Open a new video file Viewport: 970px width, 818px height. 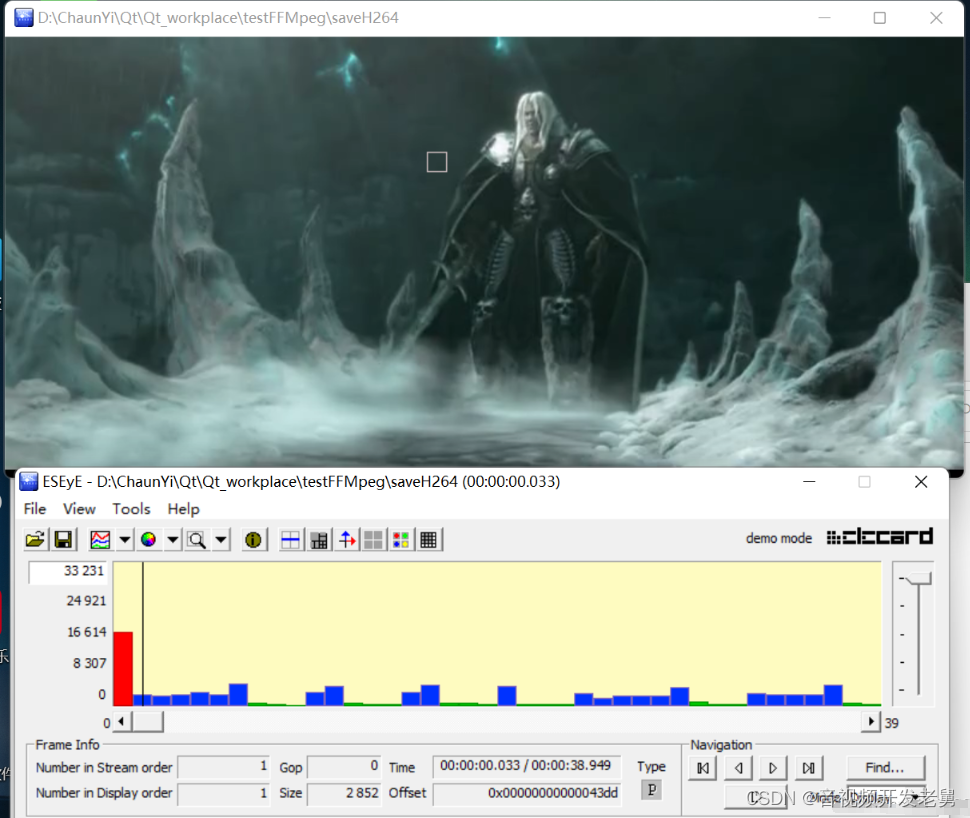click(34, 539)
